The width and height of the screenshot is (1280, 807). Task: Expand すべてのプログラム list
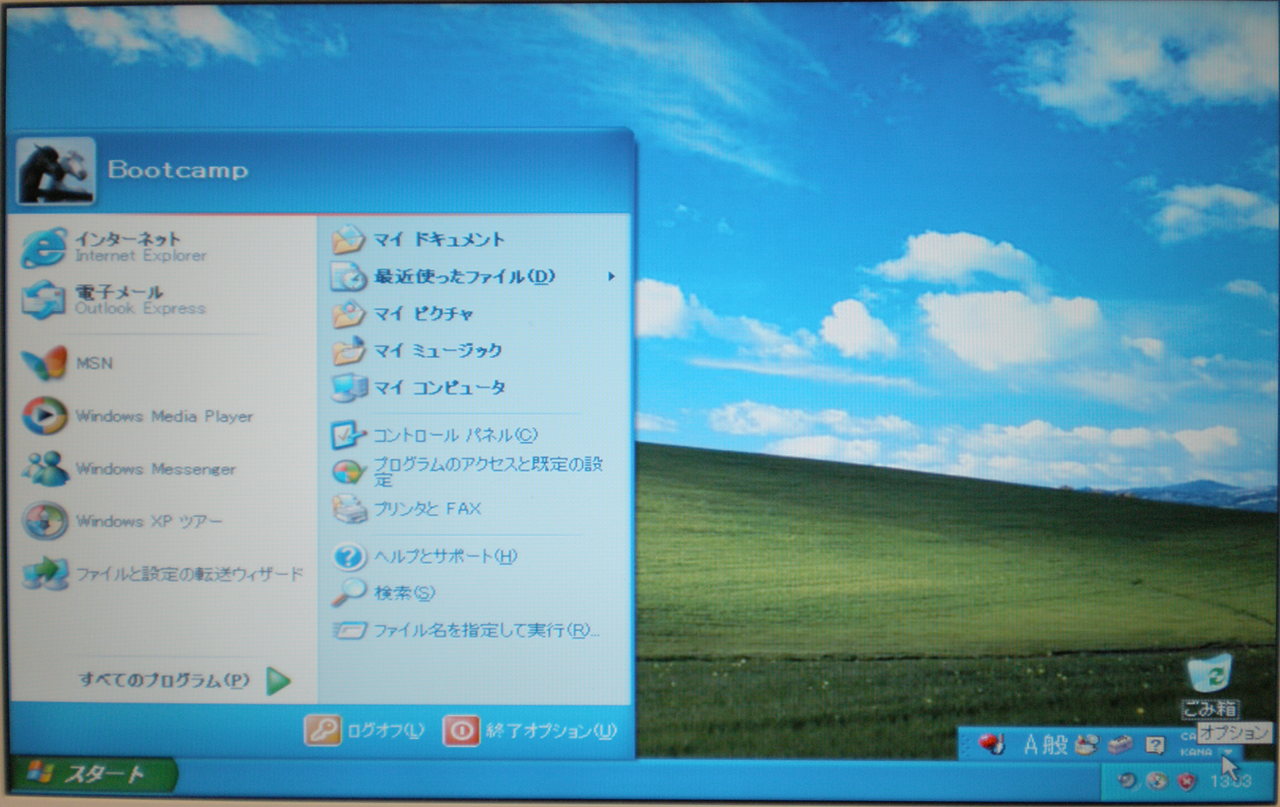[x=185, y=681]
